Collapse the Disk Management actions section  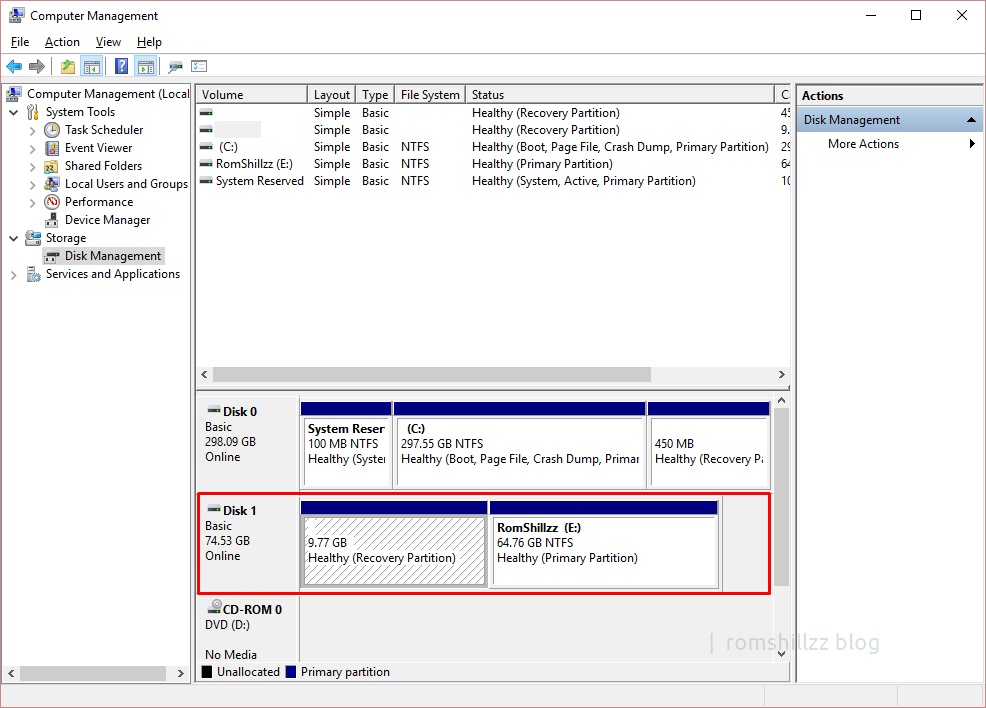[972, 119]
